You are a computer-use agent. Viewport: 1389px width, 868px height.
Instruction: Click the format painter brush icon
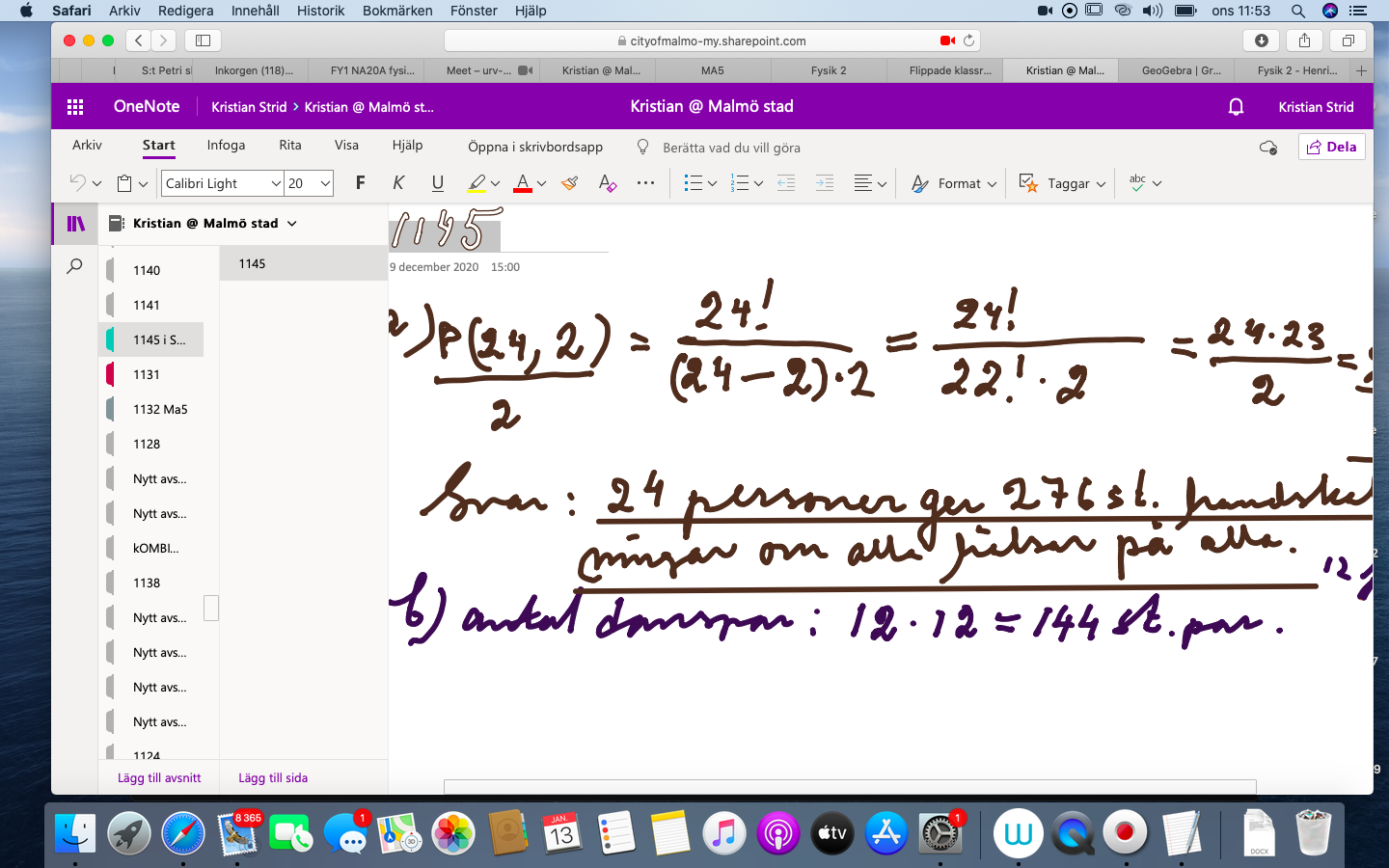(570, 183)
